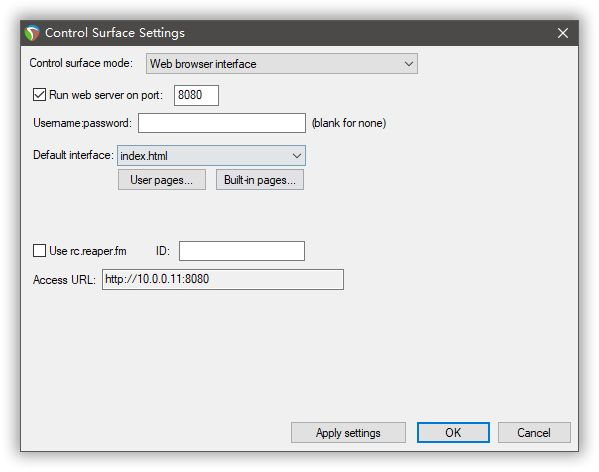Click the ID text field
The width and height of the screenshot is (599, 472).
(242, 251)
